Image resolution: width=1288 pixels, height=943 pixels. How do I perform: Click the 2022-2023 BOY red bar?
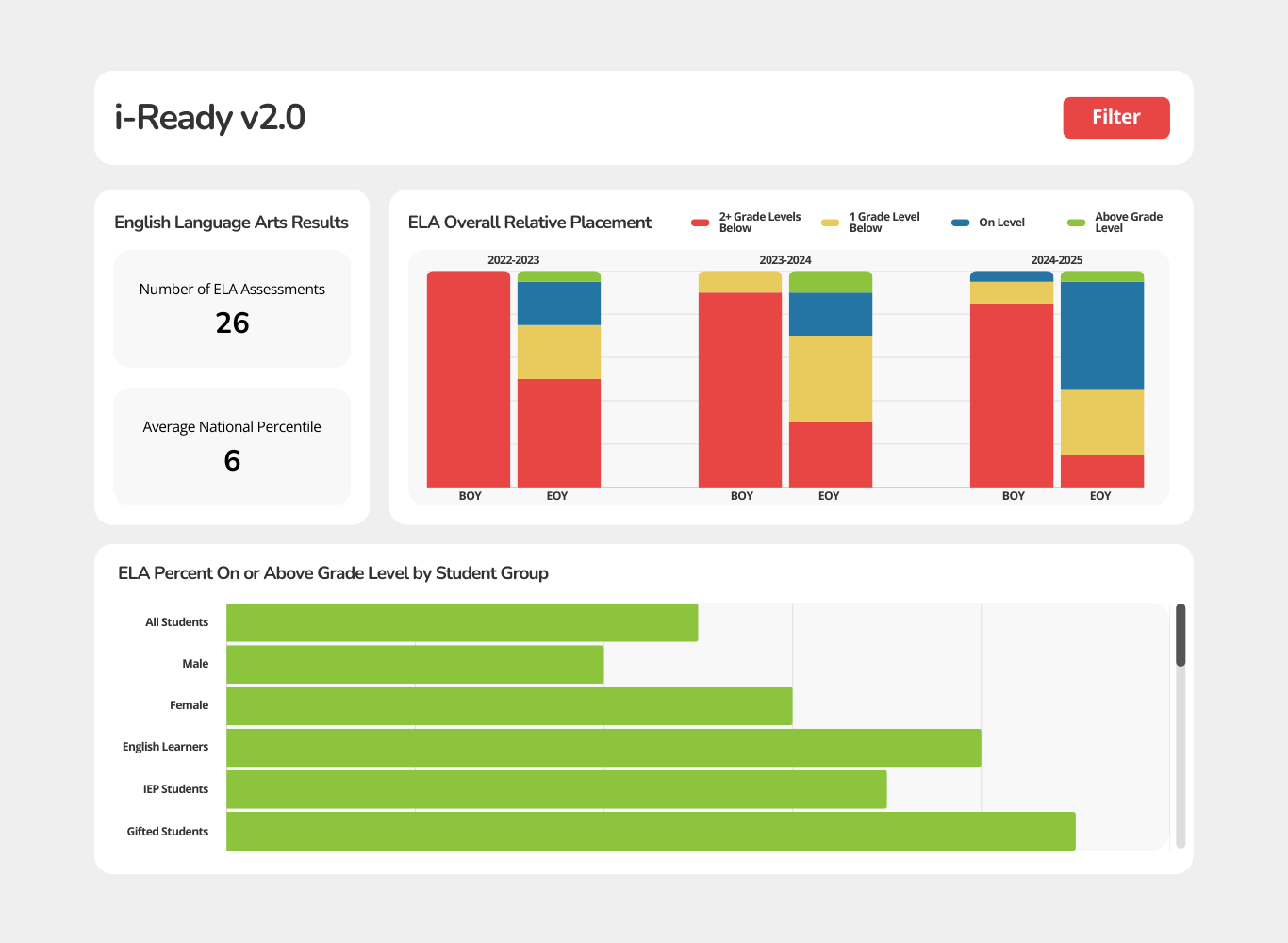(x=469, y=379)
